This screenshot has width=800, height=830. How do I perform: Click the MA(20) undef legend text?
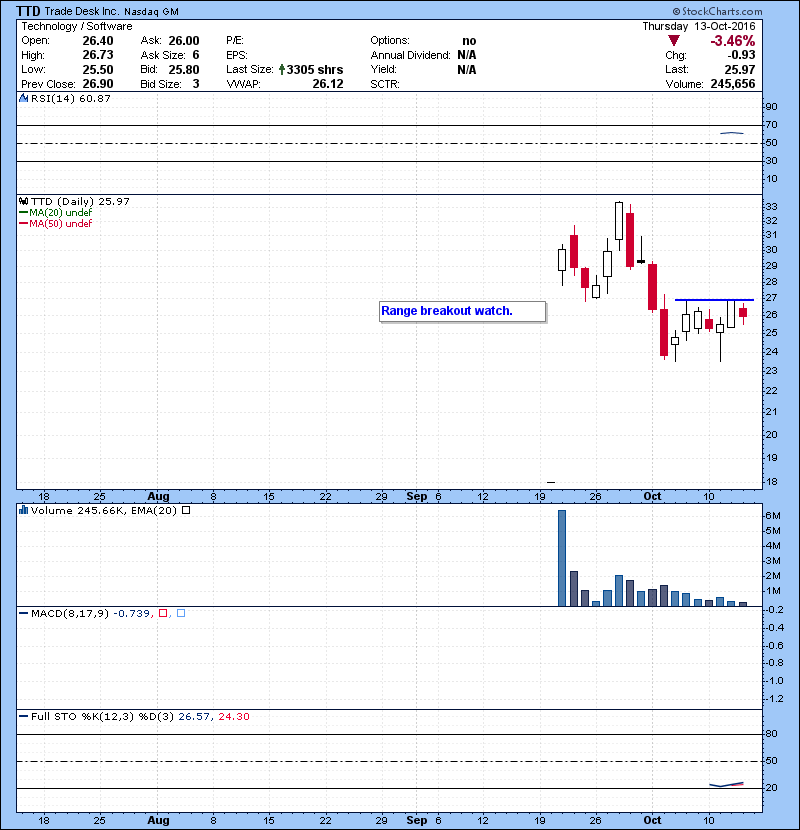click(x=60, y=212)
